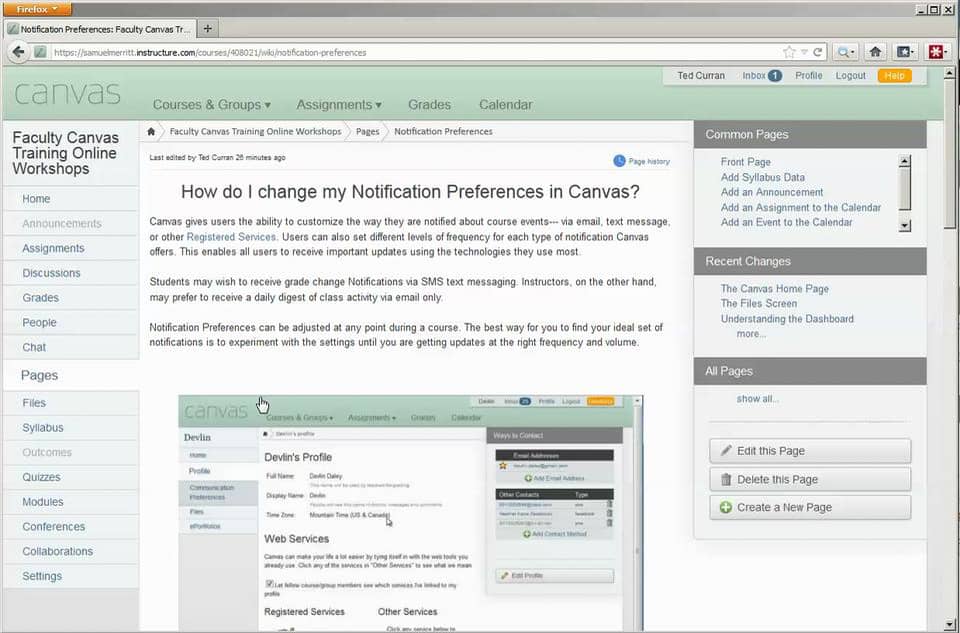Open the Inbox link in header
The width and height of the screenshot is (960, 633).
coord(754,76)
